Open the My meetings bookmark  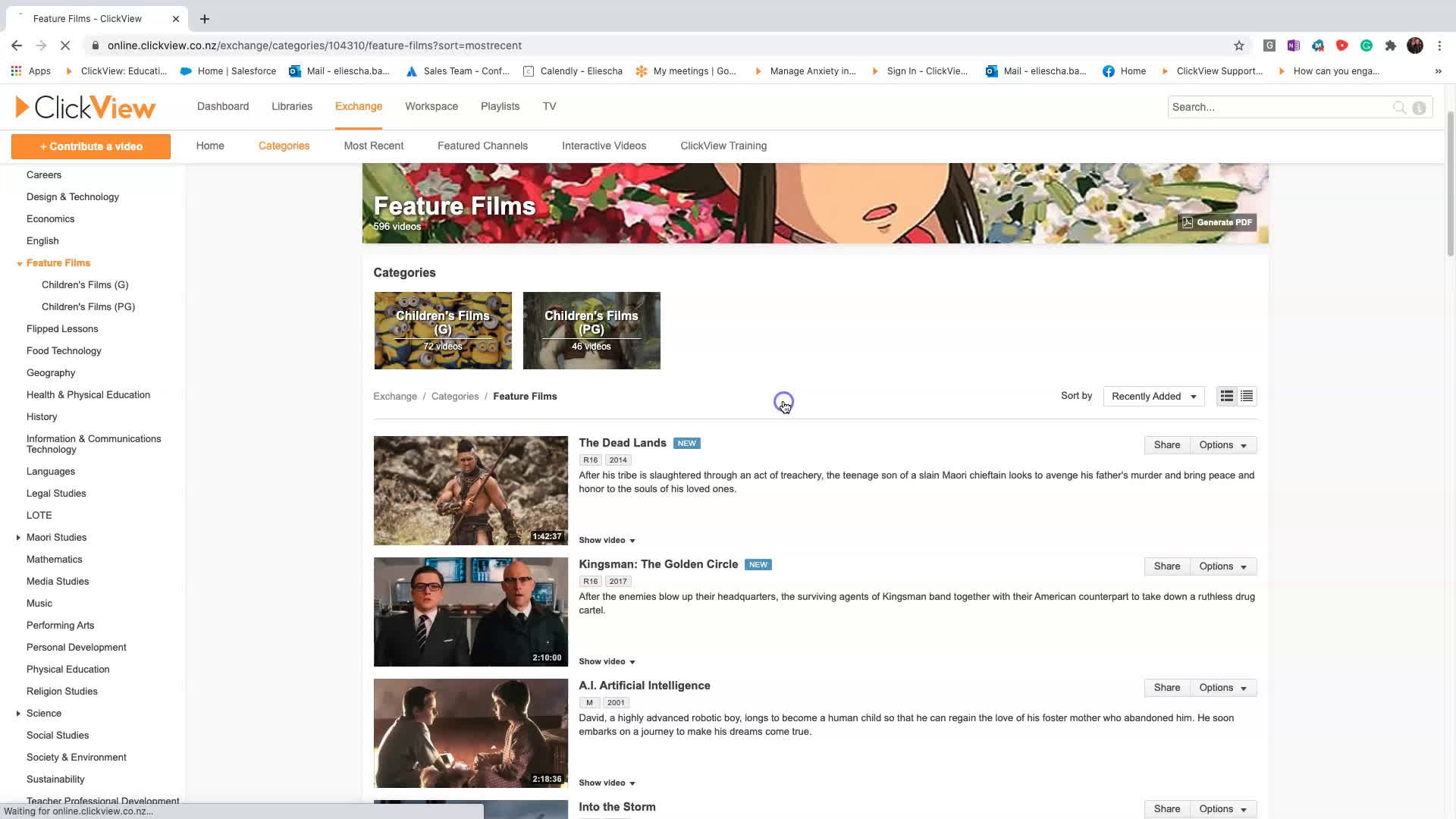[x=686, y=71]
